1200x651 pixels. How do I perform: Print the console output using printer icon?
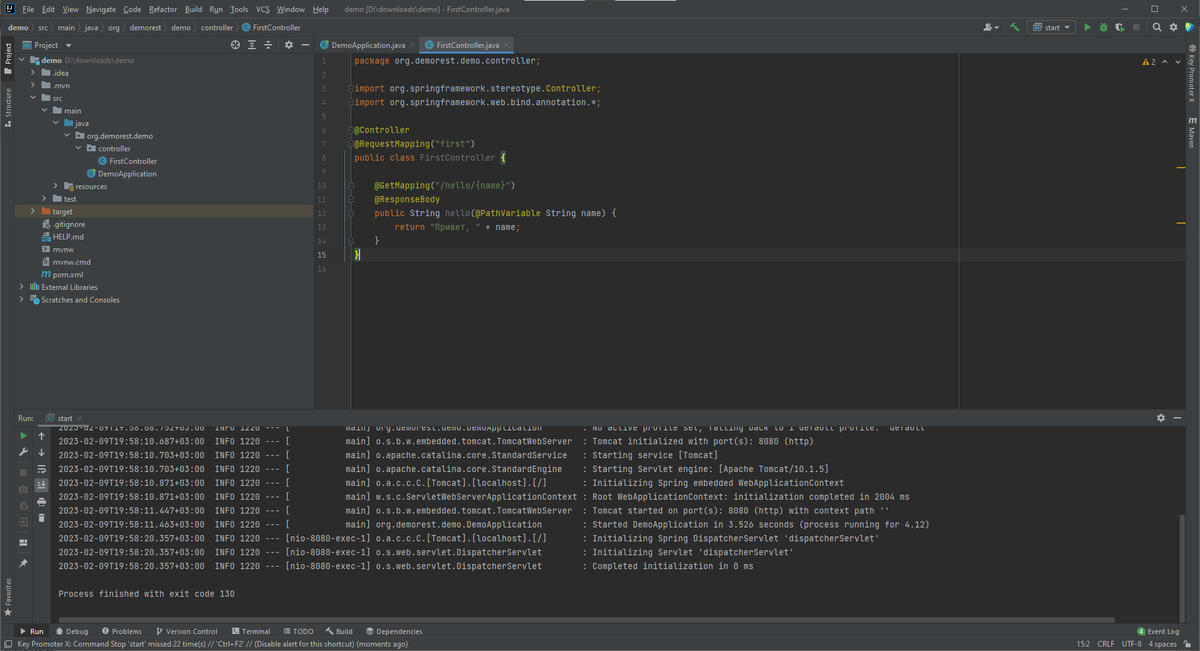[x=41, y=501]
